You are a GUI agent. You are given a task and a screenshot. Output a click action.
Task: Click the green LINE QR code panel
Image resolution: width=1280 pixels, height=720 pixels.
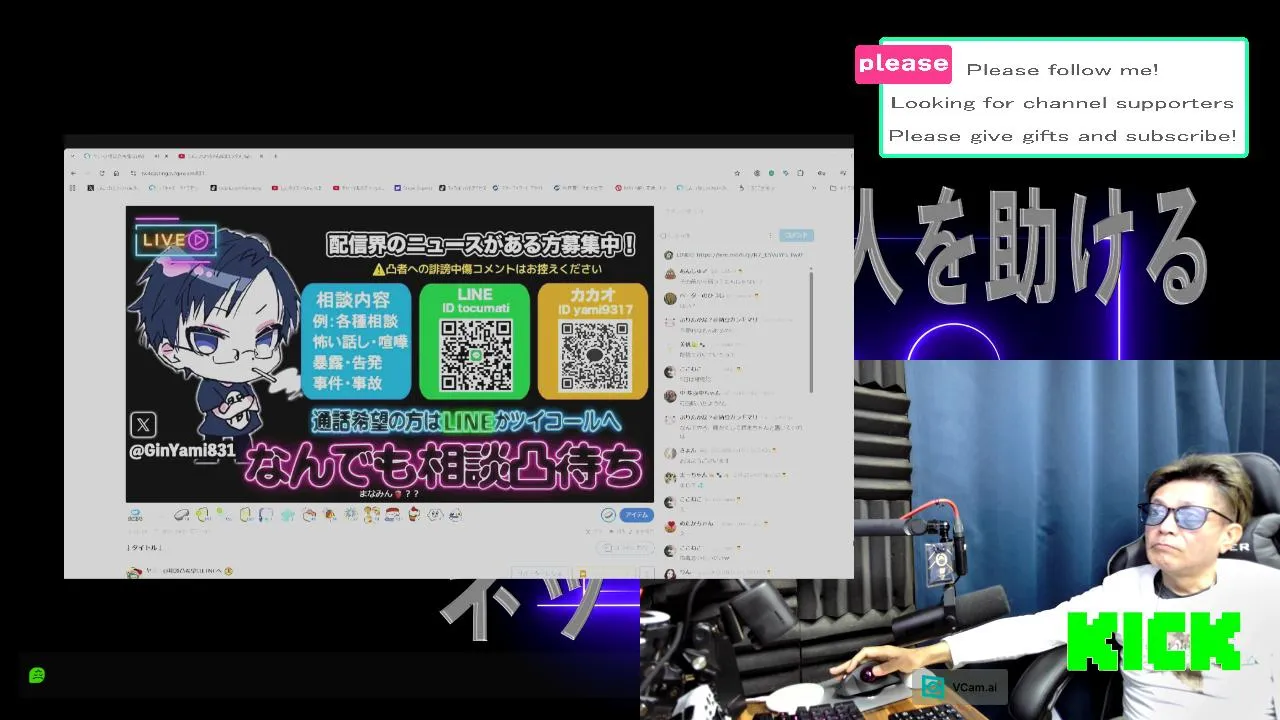click(475, 341)
